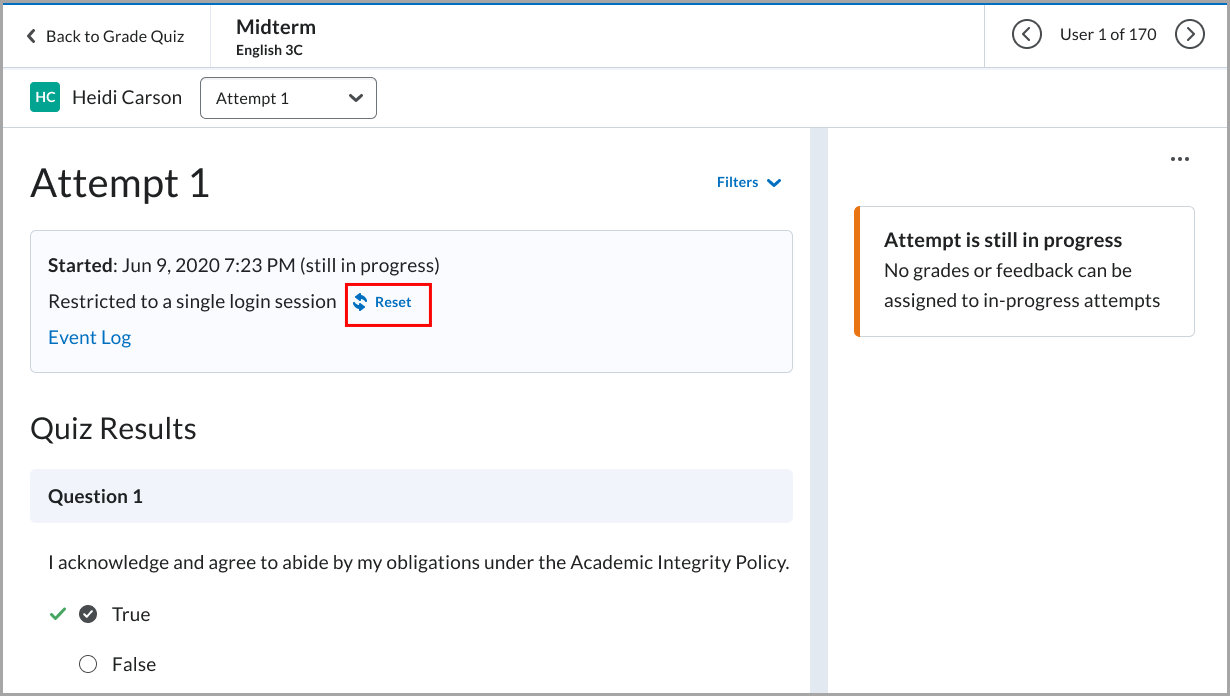Click the blue Reset sync icon
Viewport: 1230px width, 696px height.
pyautogui.click(x=360, y=302)
